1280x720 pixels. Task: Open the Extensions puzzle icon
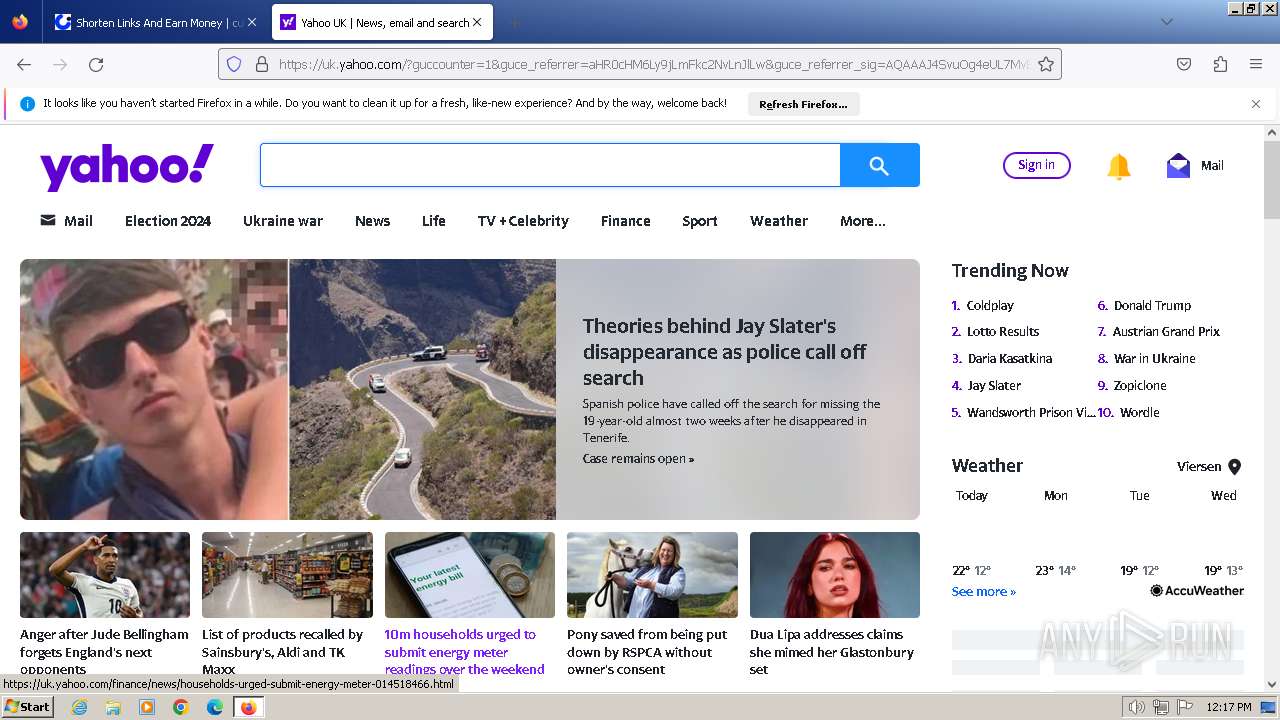click(1220, 64)
